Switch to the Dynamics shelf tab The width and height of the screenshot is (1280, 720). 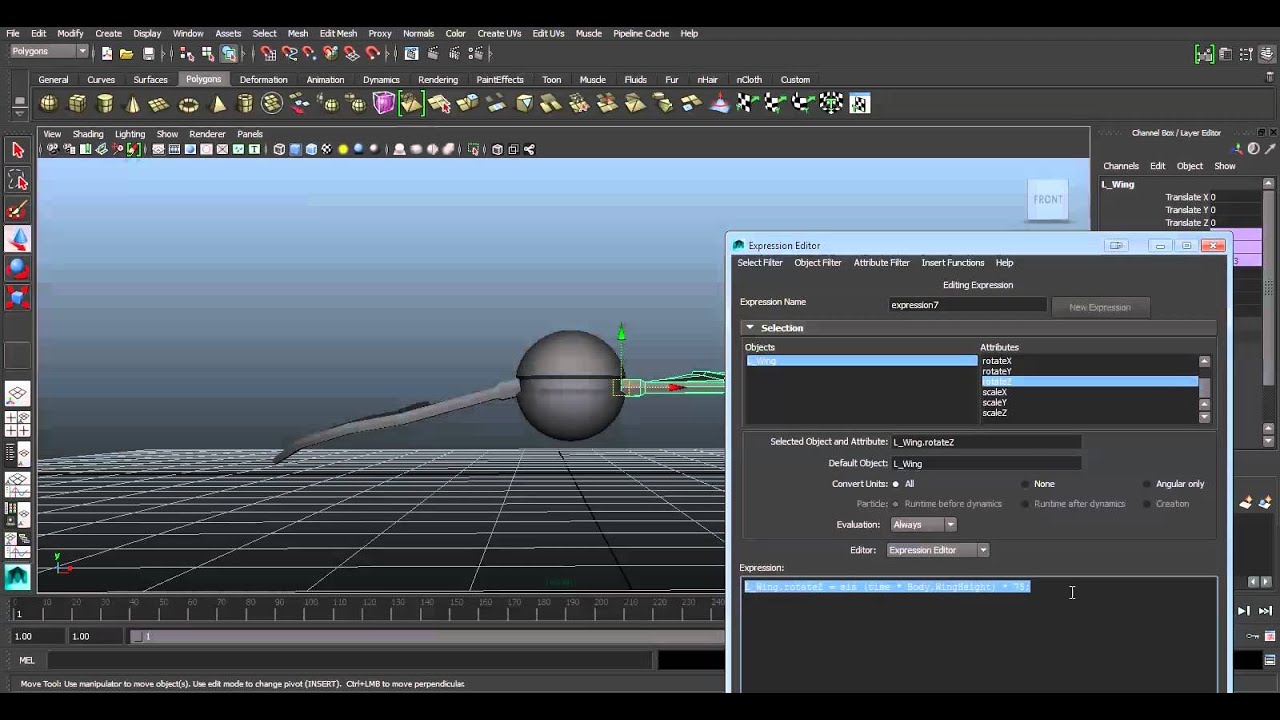coord(381,80)
